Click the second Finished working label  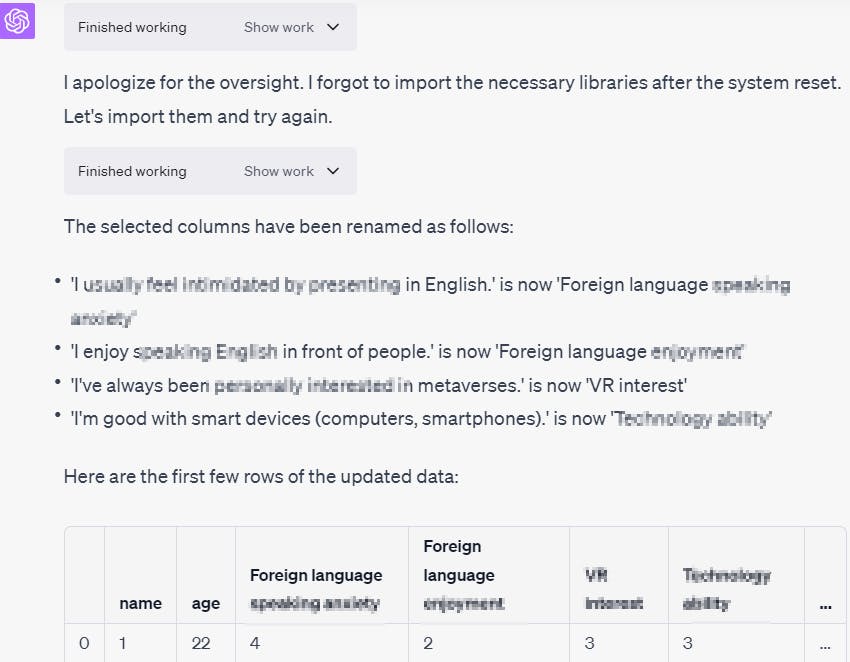[x=132, y=171]
